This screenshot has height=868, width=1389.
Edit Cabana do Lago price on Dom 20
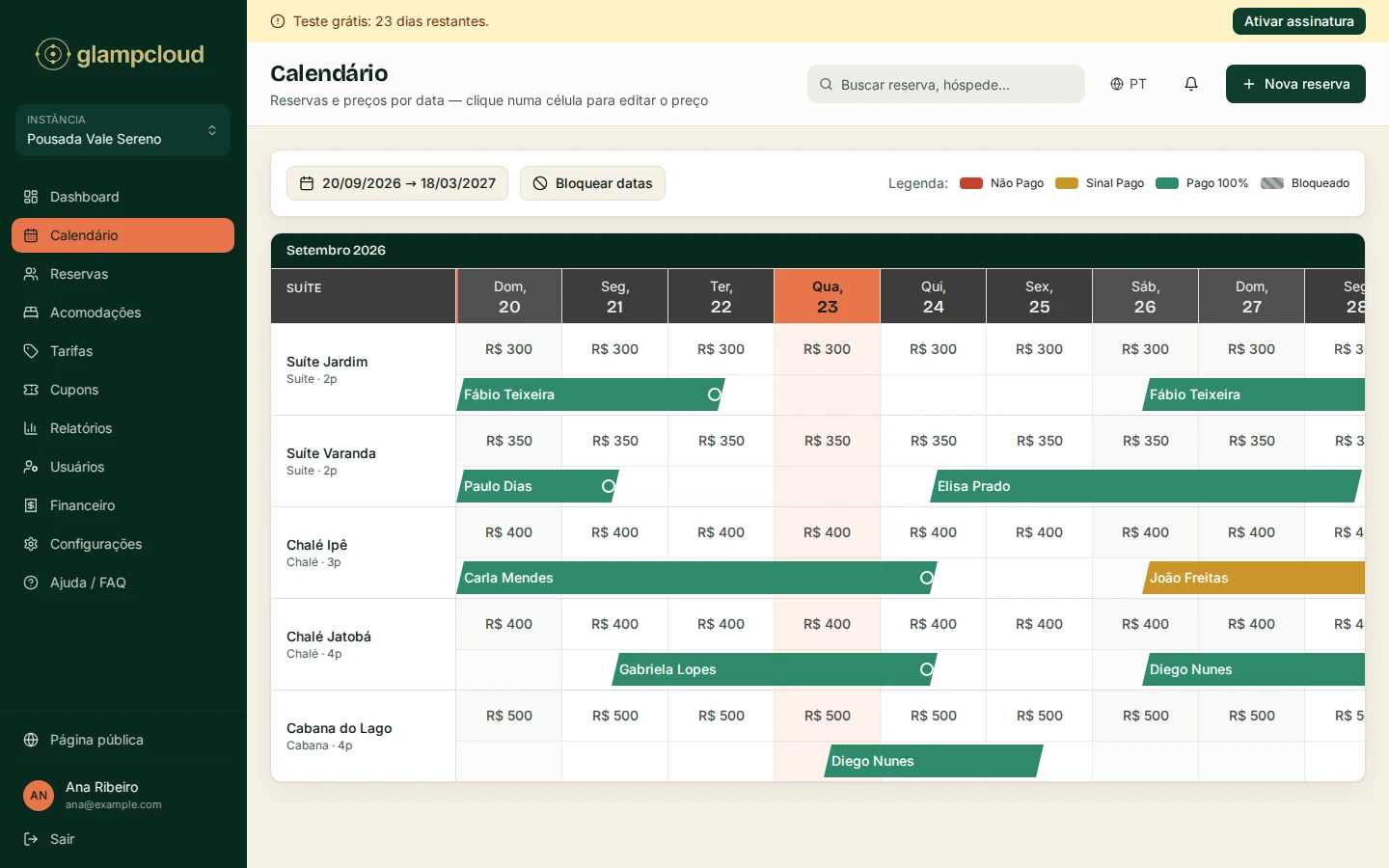coord(509,716)
